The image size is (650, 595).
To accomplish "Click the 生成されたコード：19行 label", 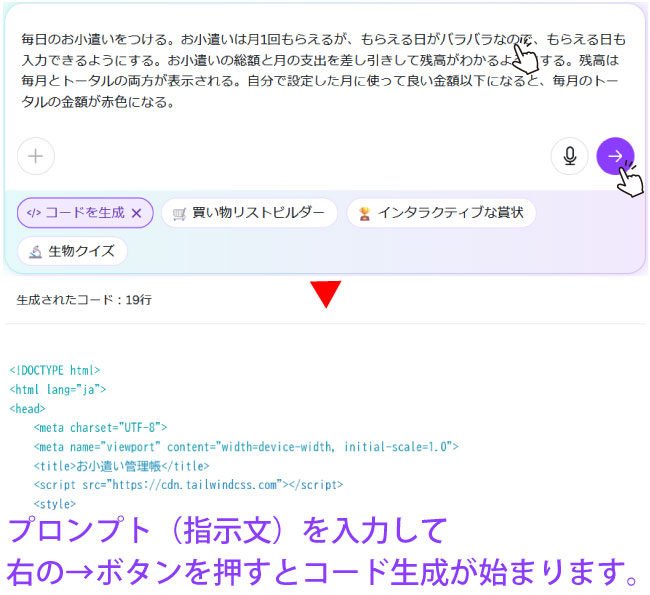I will tap(84, 300).
